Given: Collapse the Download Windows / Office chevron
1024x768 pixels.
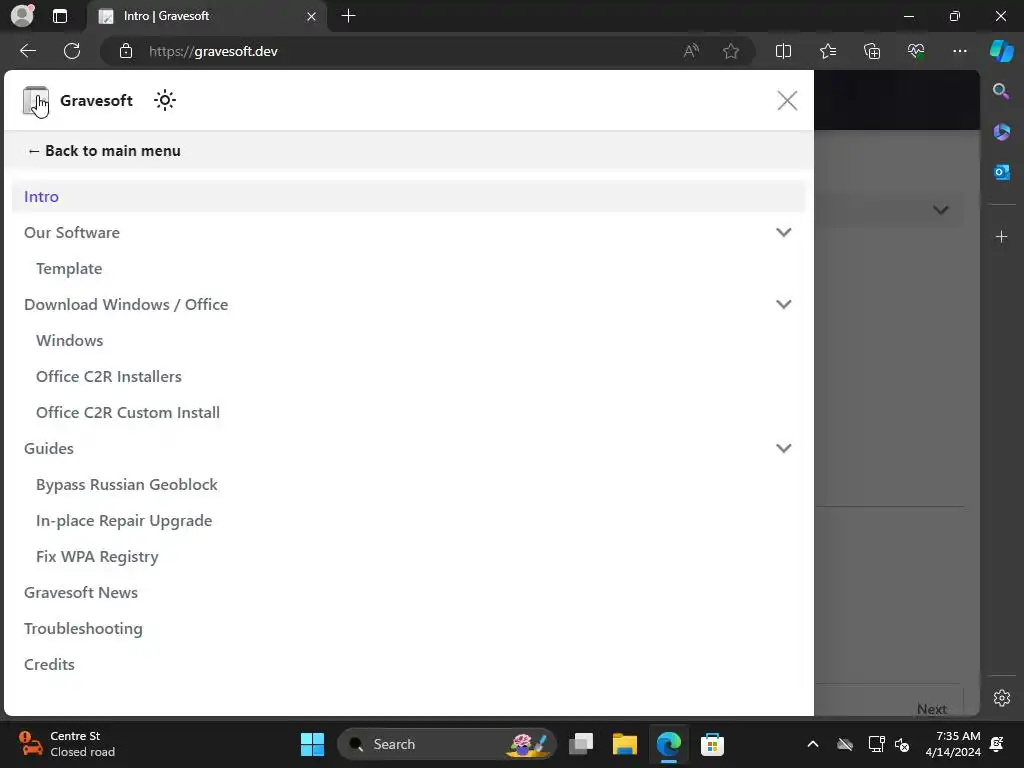Looking at the screenshot, I should click(x=783, y=304).
